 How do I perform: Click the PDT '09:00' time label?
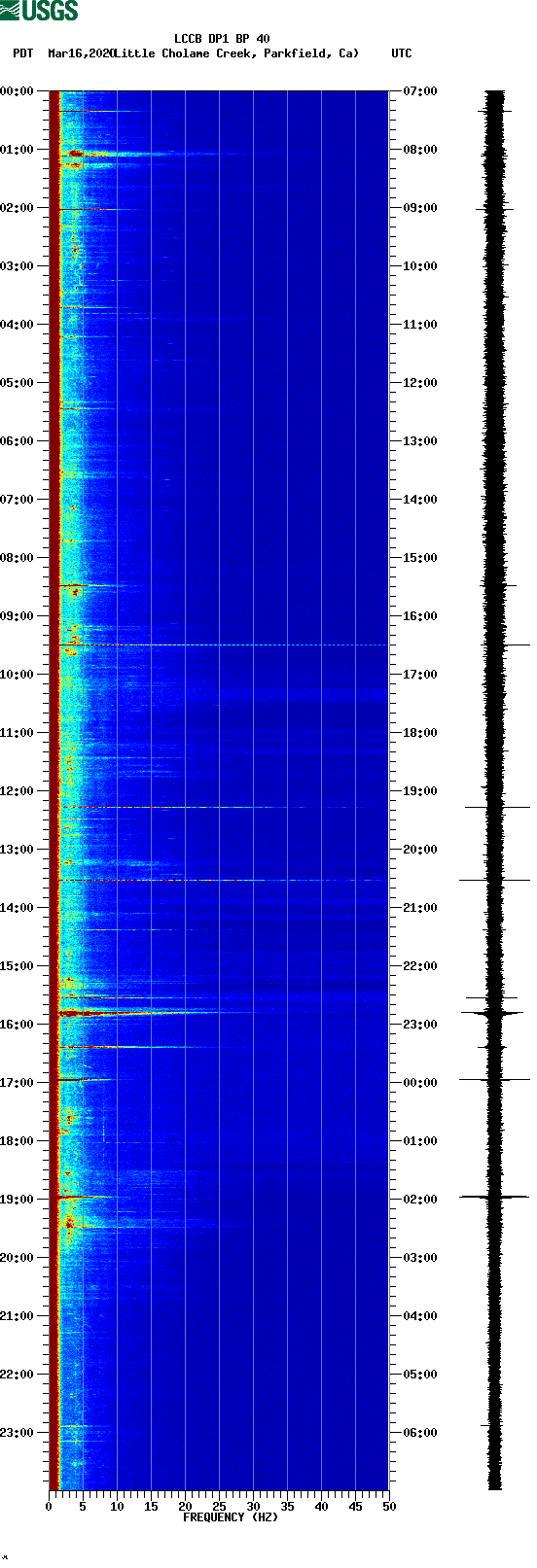pos(17,616)
